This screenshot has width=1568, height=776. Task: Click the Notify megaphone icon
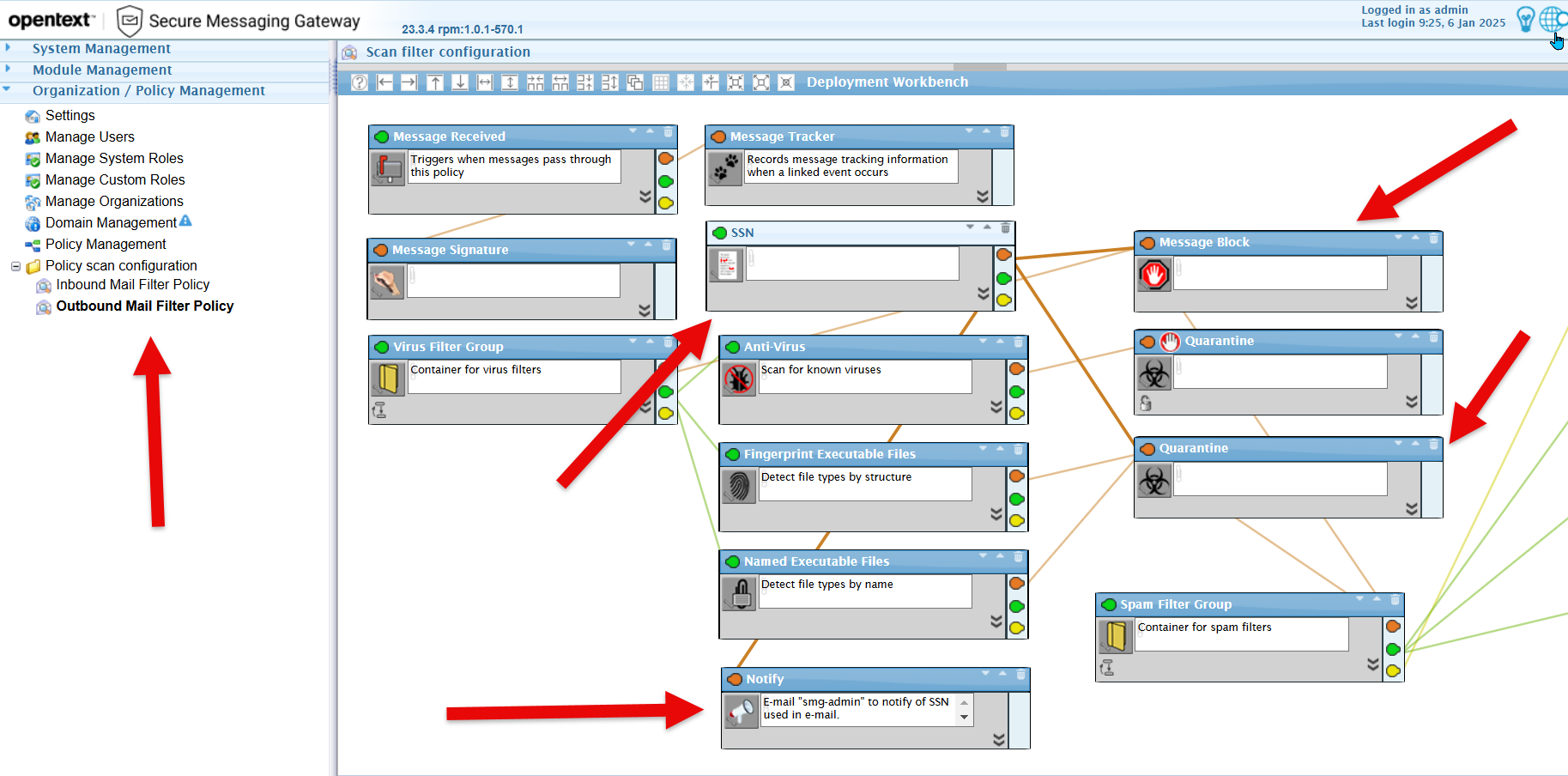(741, 711)
